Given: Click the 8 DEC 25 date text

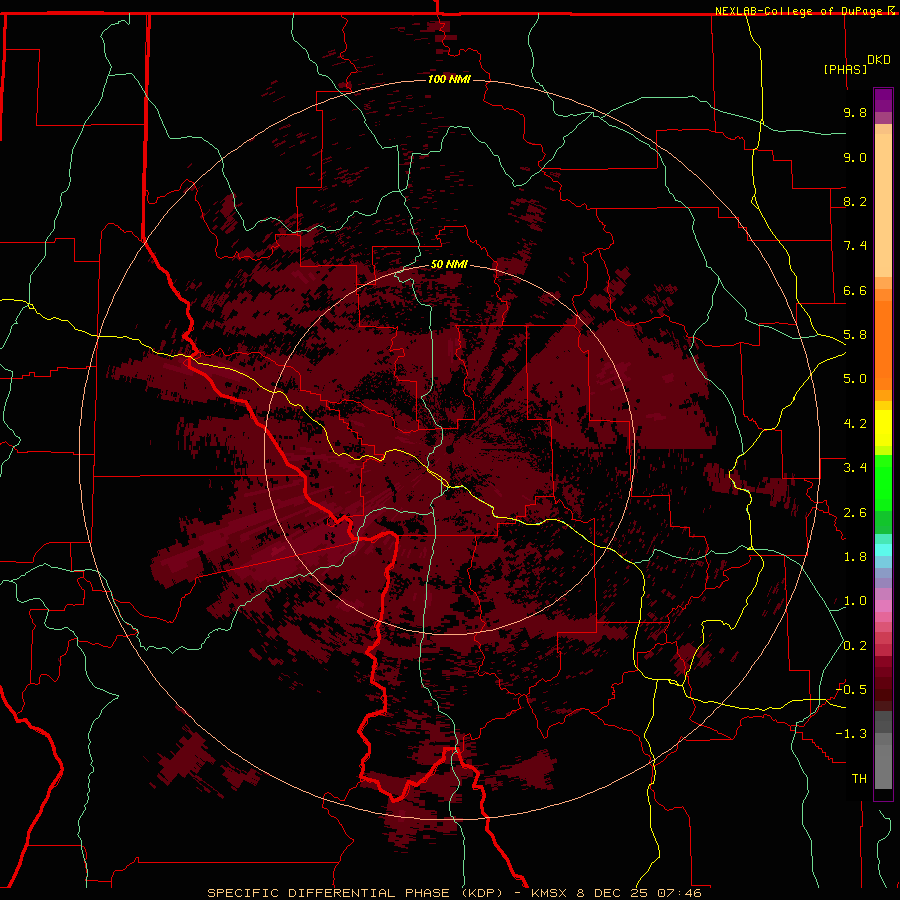Looking at the screenshot, I should point(613,893).
